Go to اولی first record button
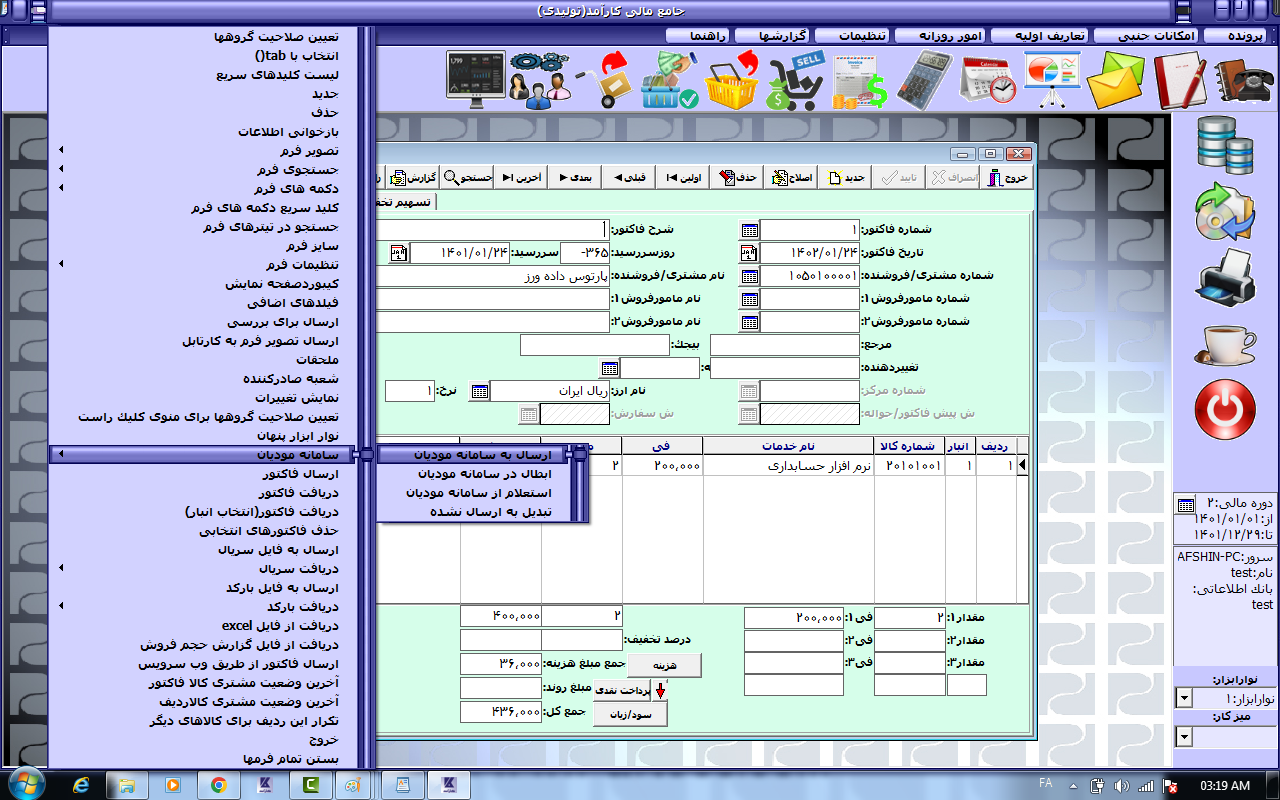The height and width of the screenshot is (800, 1280). tap(684, 177)
